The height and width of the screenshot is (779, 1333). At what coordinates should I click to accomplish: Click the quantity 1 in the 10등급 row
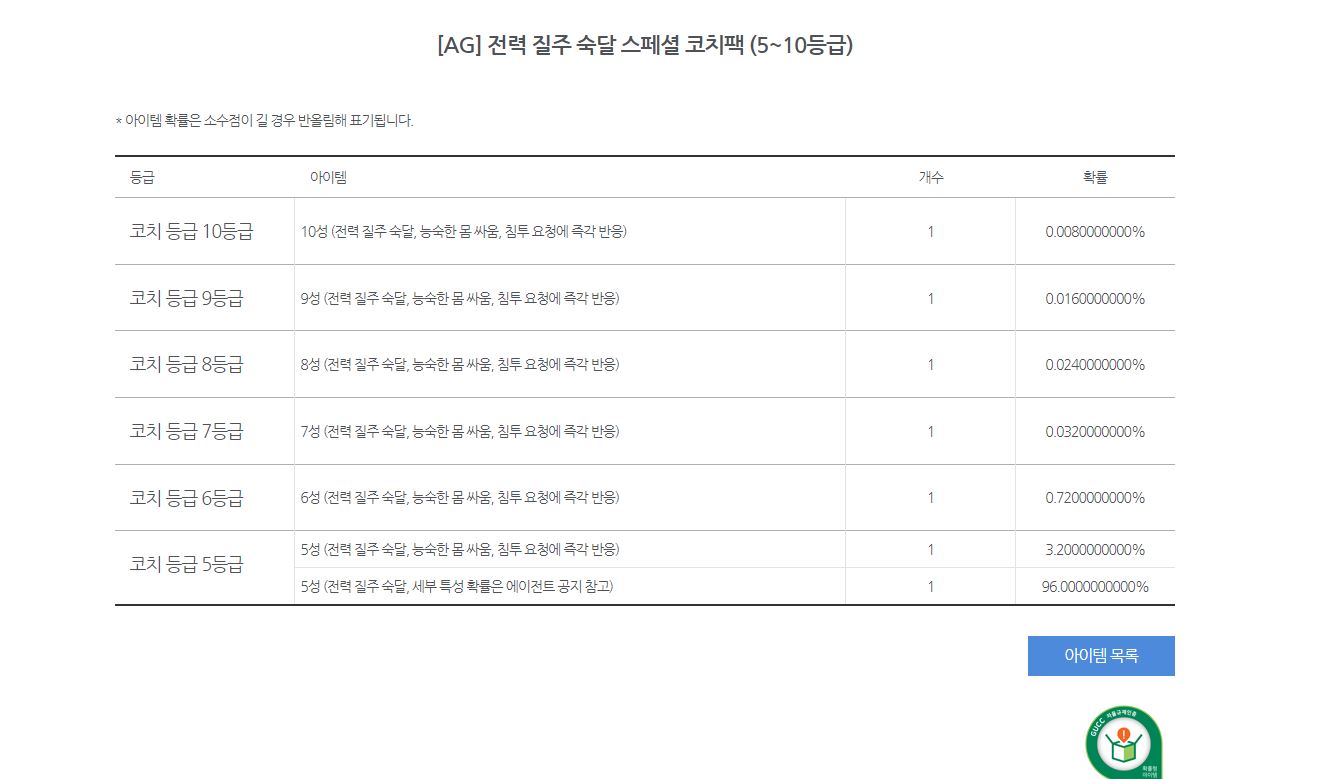[x=931, y=232]
